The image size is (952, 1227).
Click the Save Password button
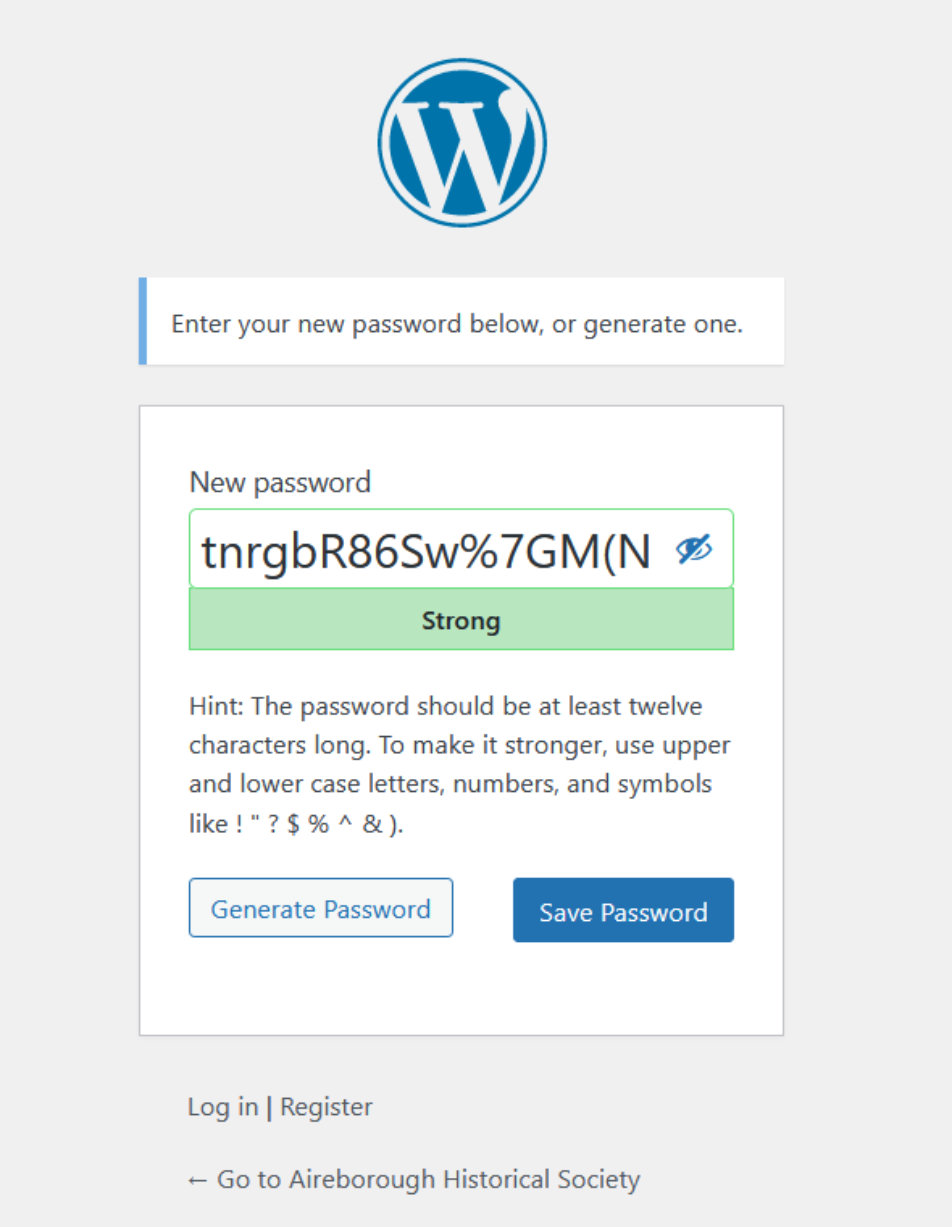tap(623, 910)
